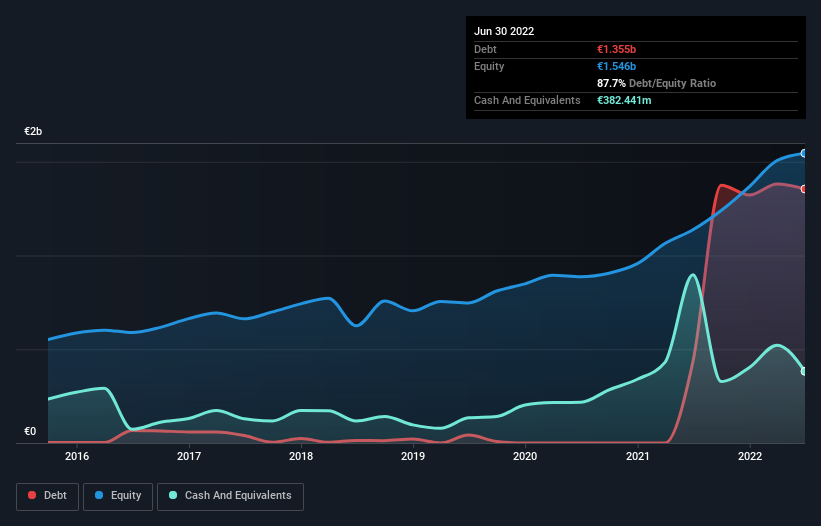This screenshot has width=821, height=526.
Task: Select the 2018 x-axis label
Action: tap(301, 457)
